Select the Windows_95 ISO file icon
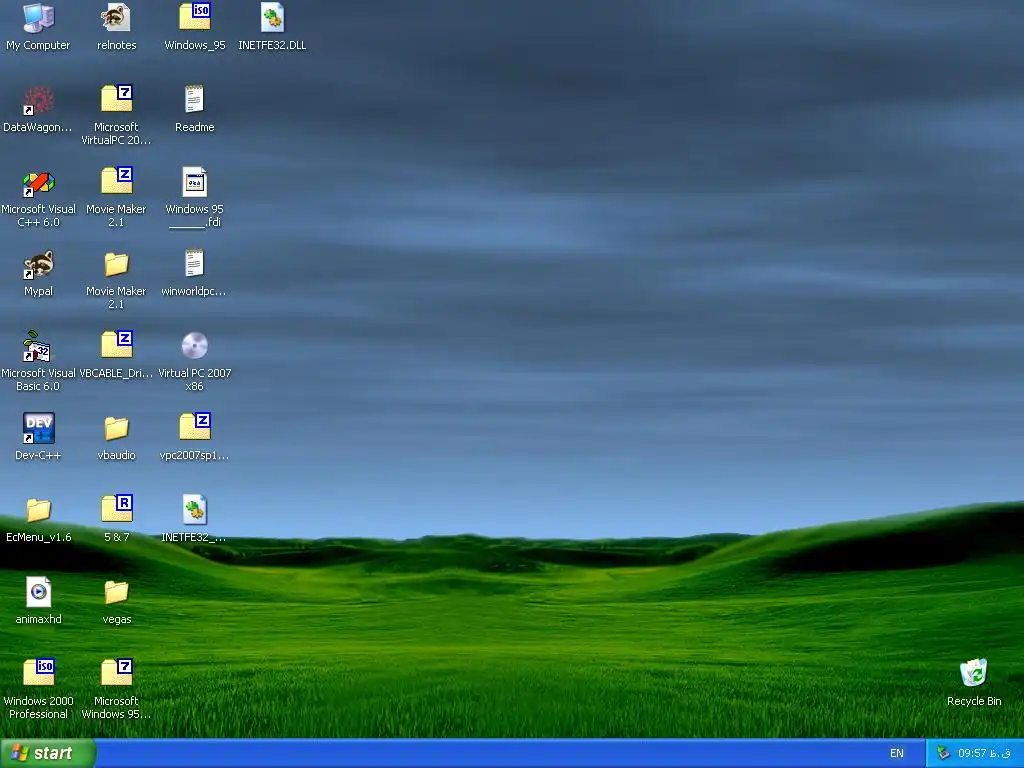 pos(195,18)
